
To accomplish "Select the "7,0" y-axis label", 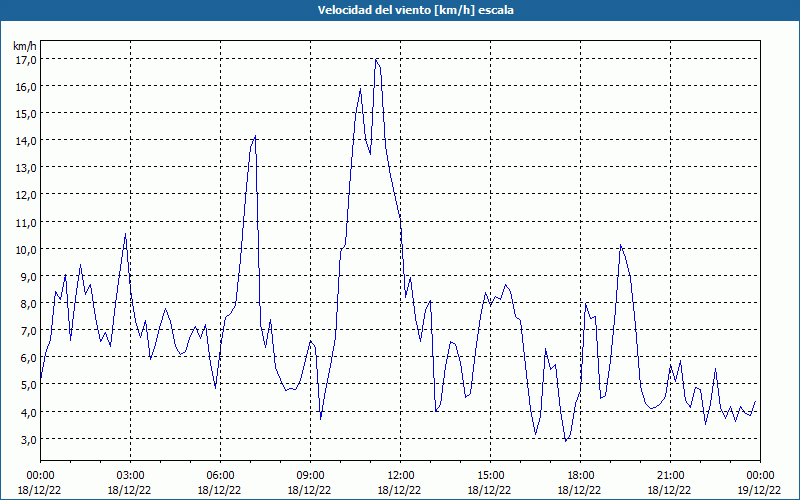I will pos(28,331).
